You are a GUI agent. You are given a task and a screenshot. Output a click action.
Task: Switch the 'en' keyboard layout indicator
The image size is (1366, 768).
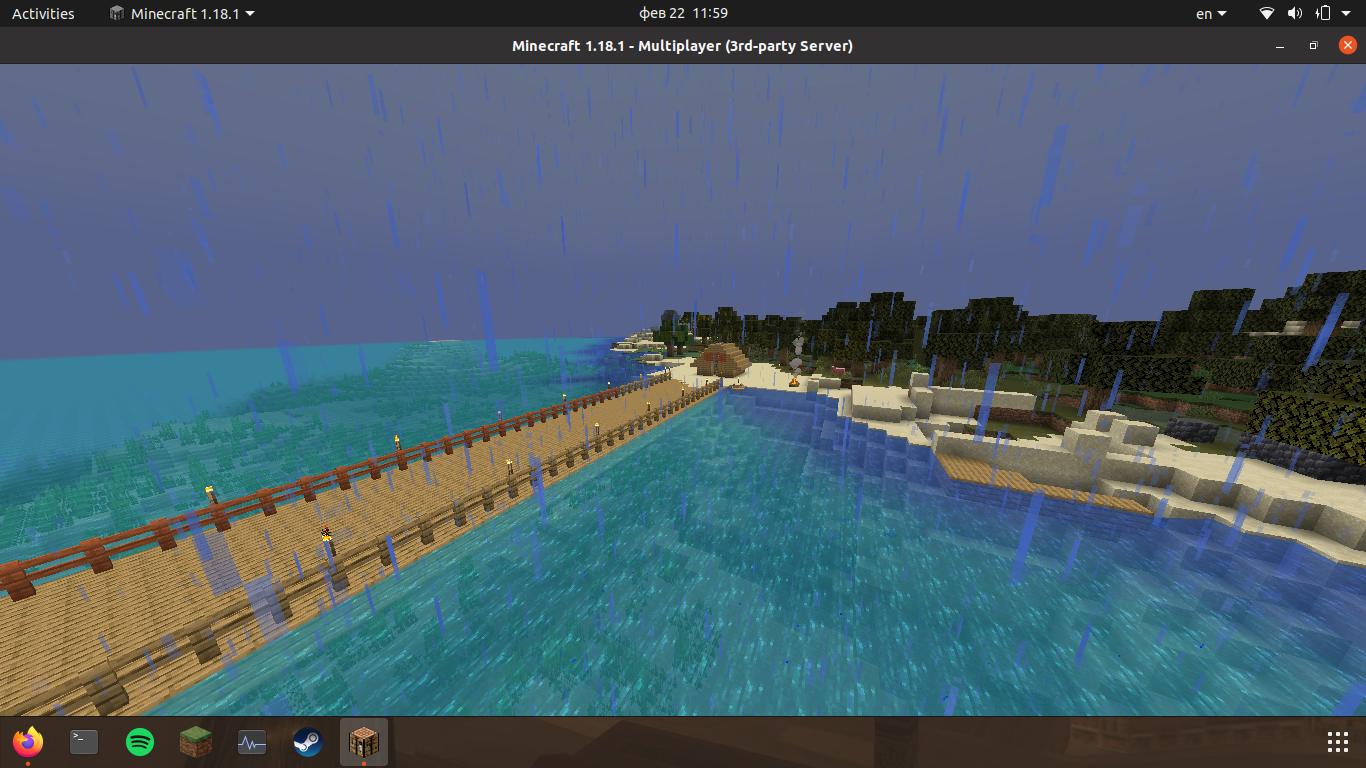(x=1211, y=13)
